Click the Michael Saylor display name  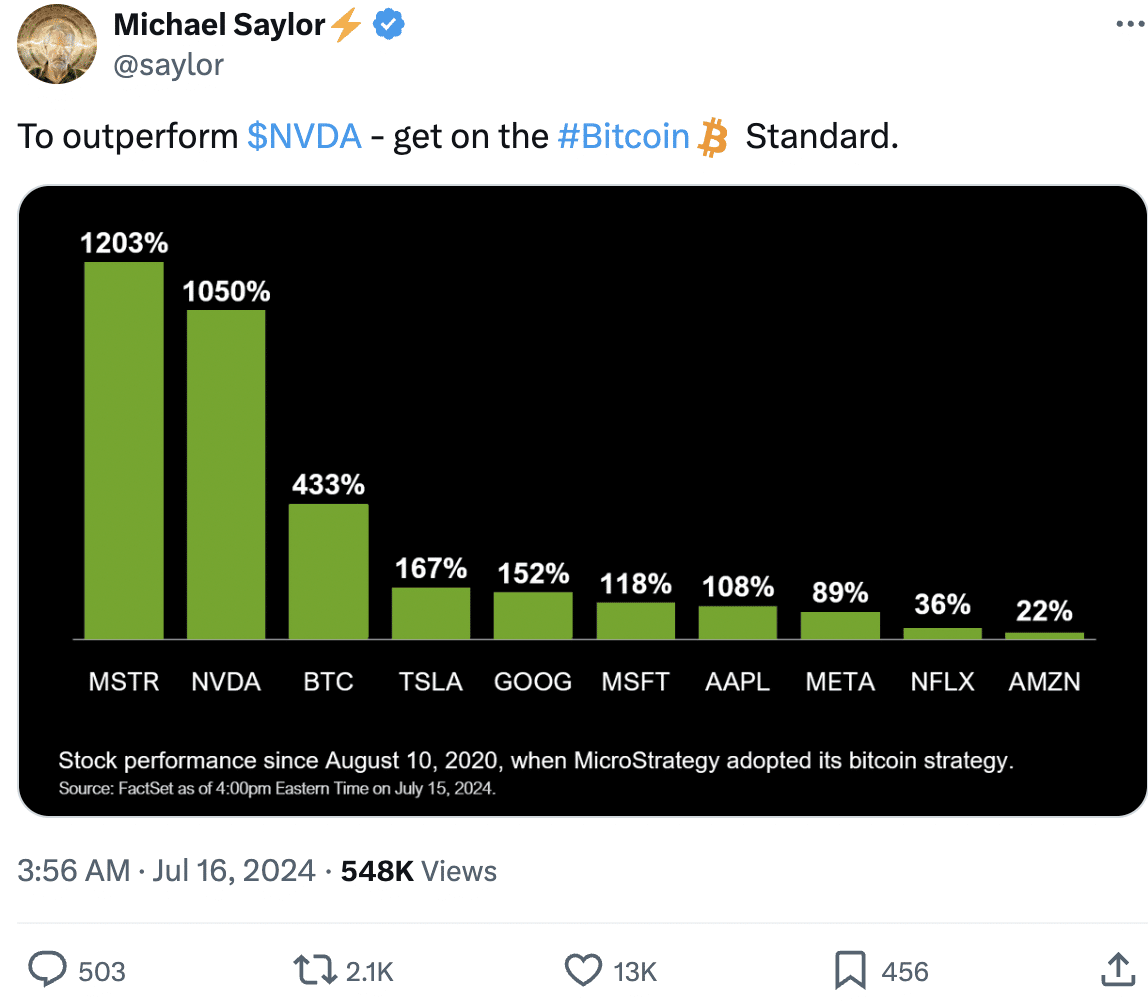pyautogui.click(x=219, y=25)
